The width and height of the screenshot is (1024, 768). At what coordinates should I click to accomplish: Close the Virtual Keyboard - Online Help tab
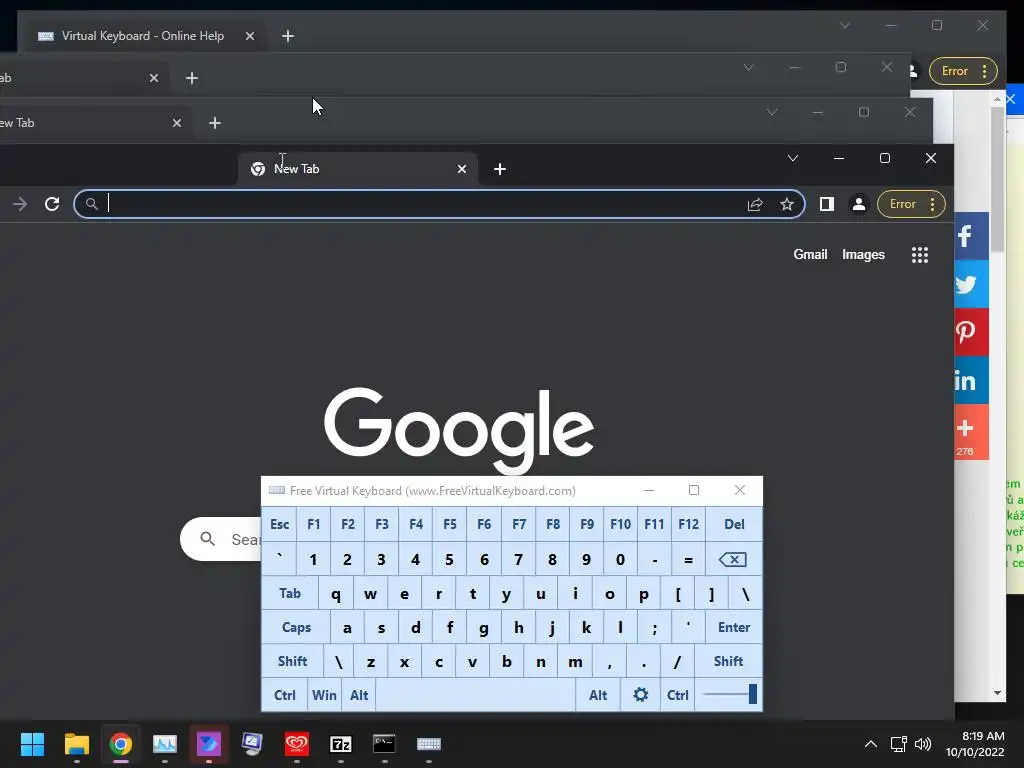pos(249,37)
